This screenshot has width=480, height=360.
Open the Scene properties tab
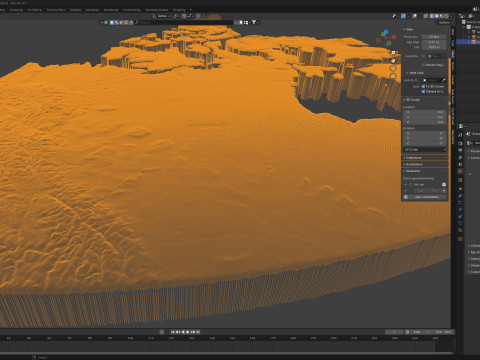tap(460, 164)
